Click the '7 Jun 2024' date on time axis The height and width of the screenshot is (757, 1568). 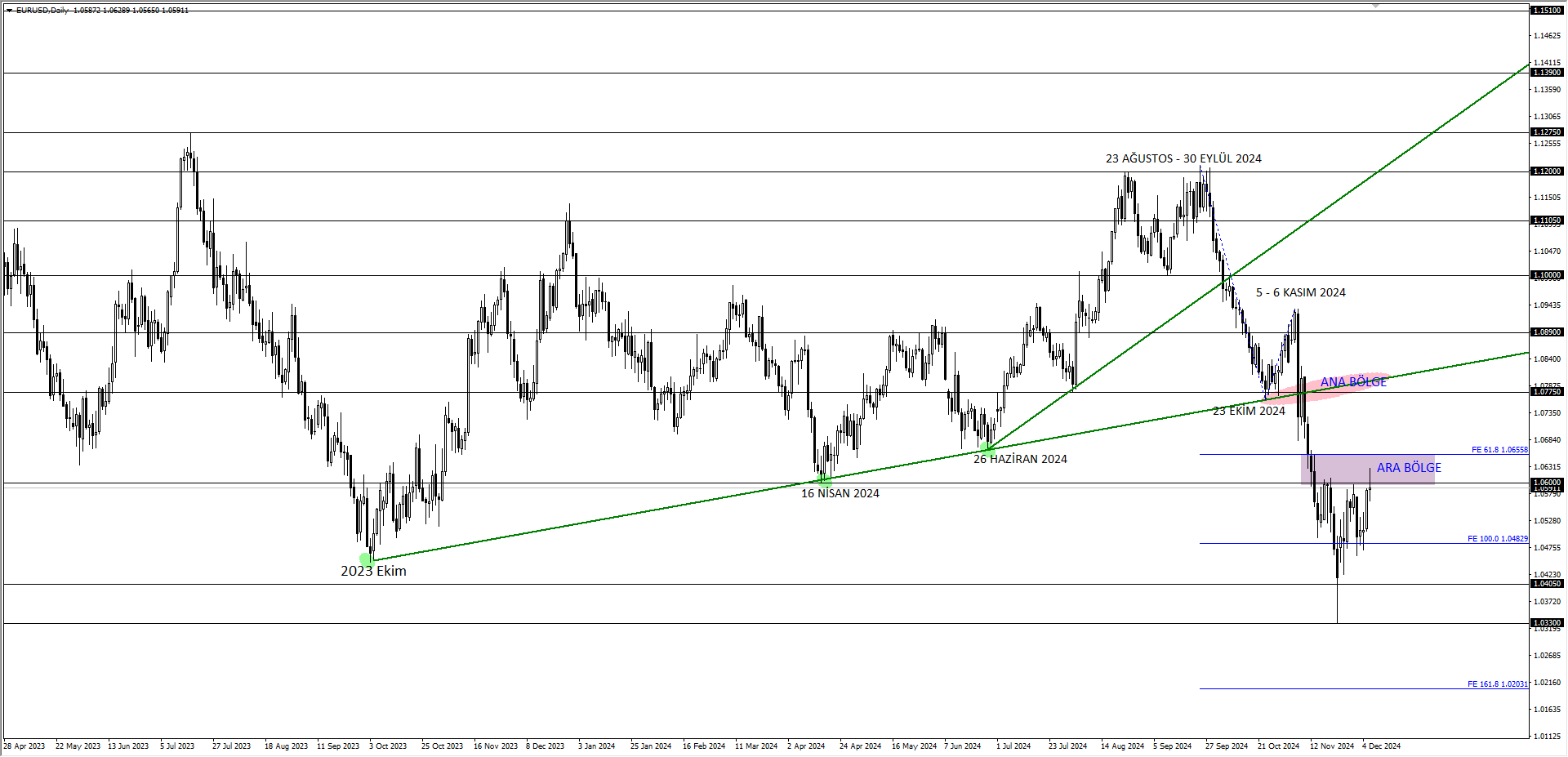(963, 746)
